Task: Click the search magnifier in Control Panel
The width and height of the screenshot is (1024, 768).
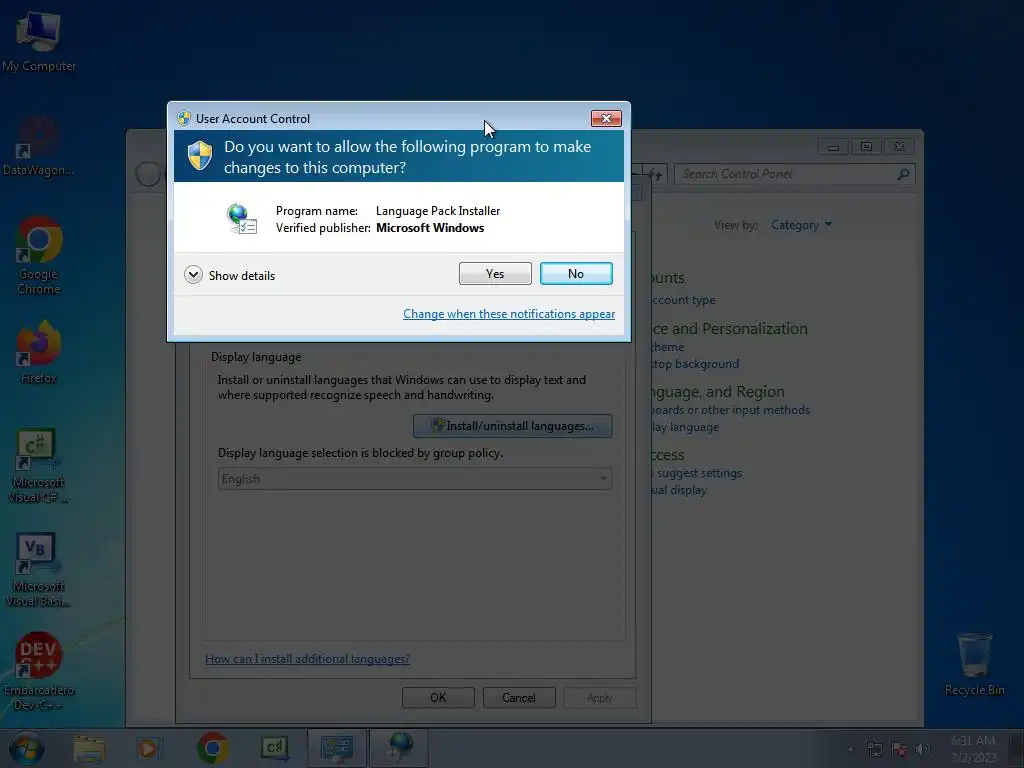Action: coord(903,174)
